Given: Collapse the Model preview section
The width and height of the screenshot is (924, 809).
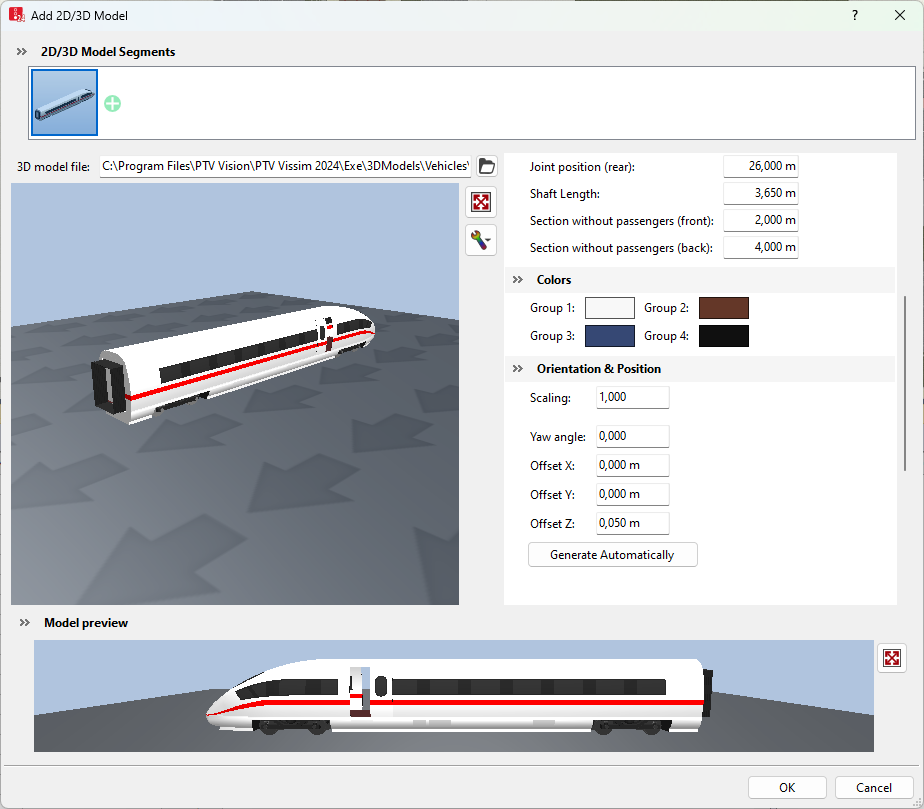Looking at the screenshot, I should tap(22, 623).
